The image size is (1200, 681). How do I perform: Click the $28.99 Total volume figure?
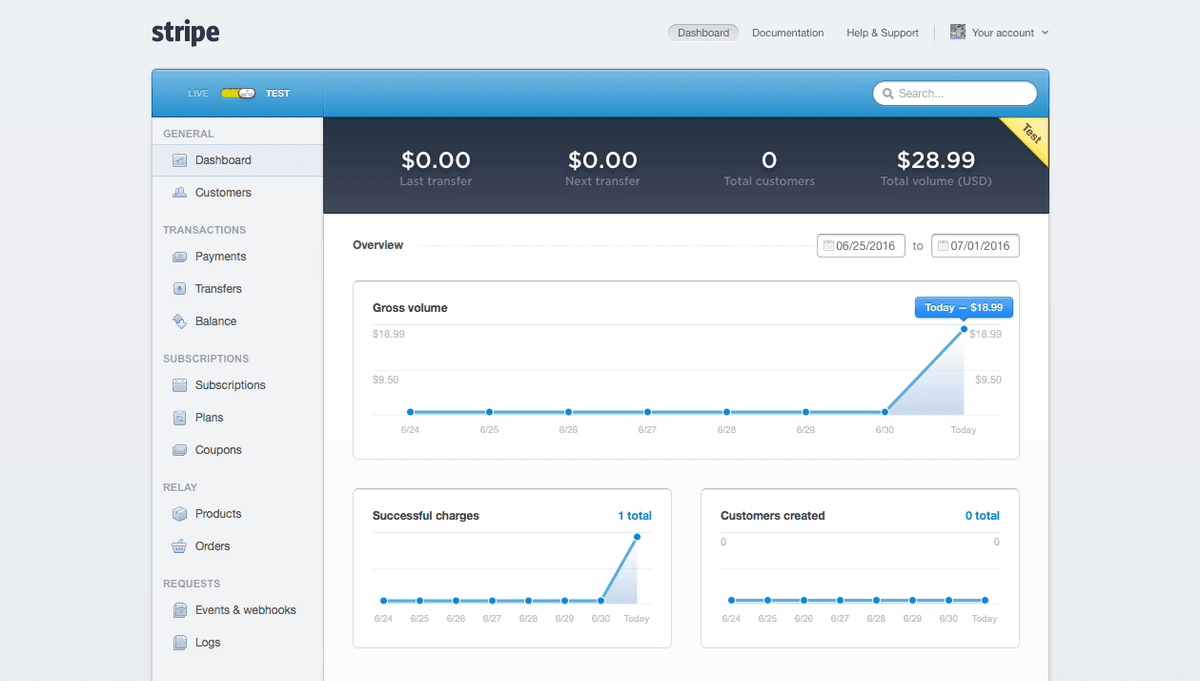click(x=936, y=160)
